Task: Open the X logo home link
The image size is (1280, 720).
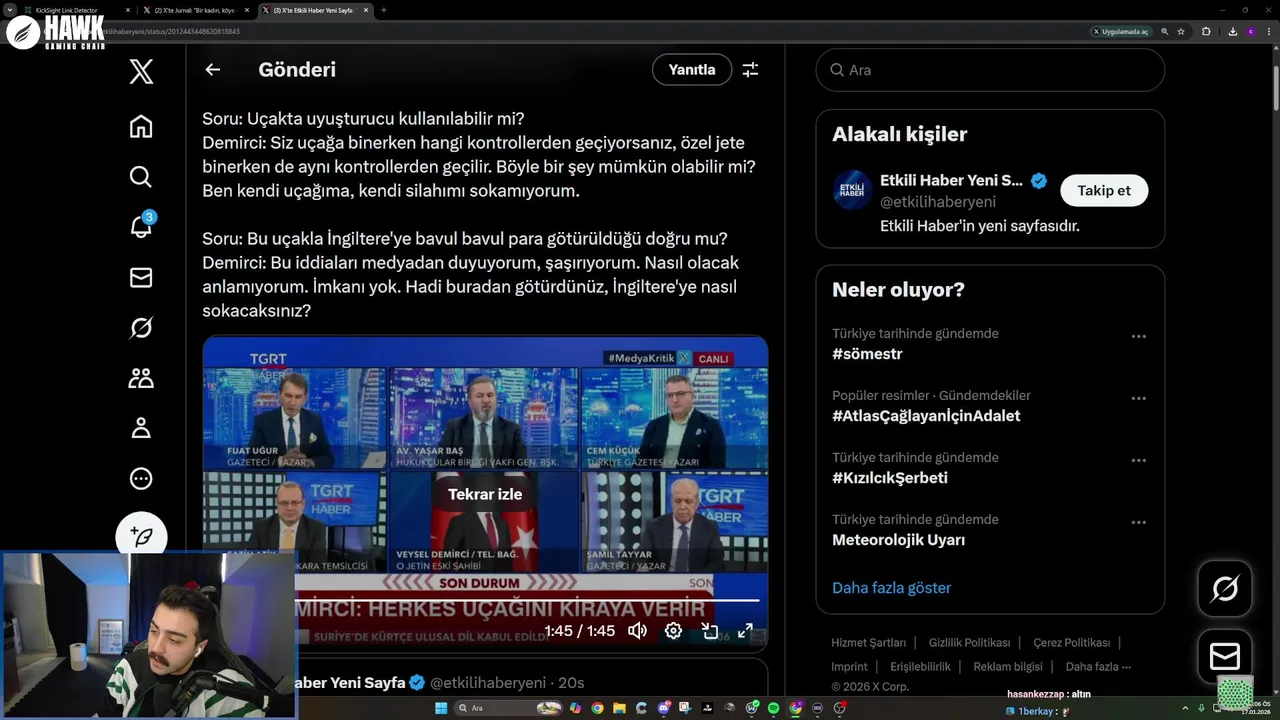Action: tap(141, 71)
